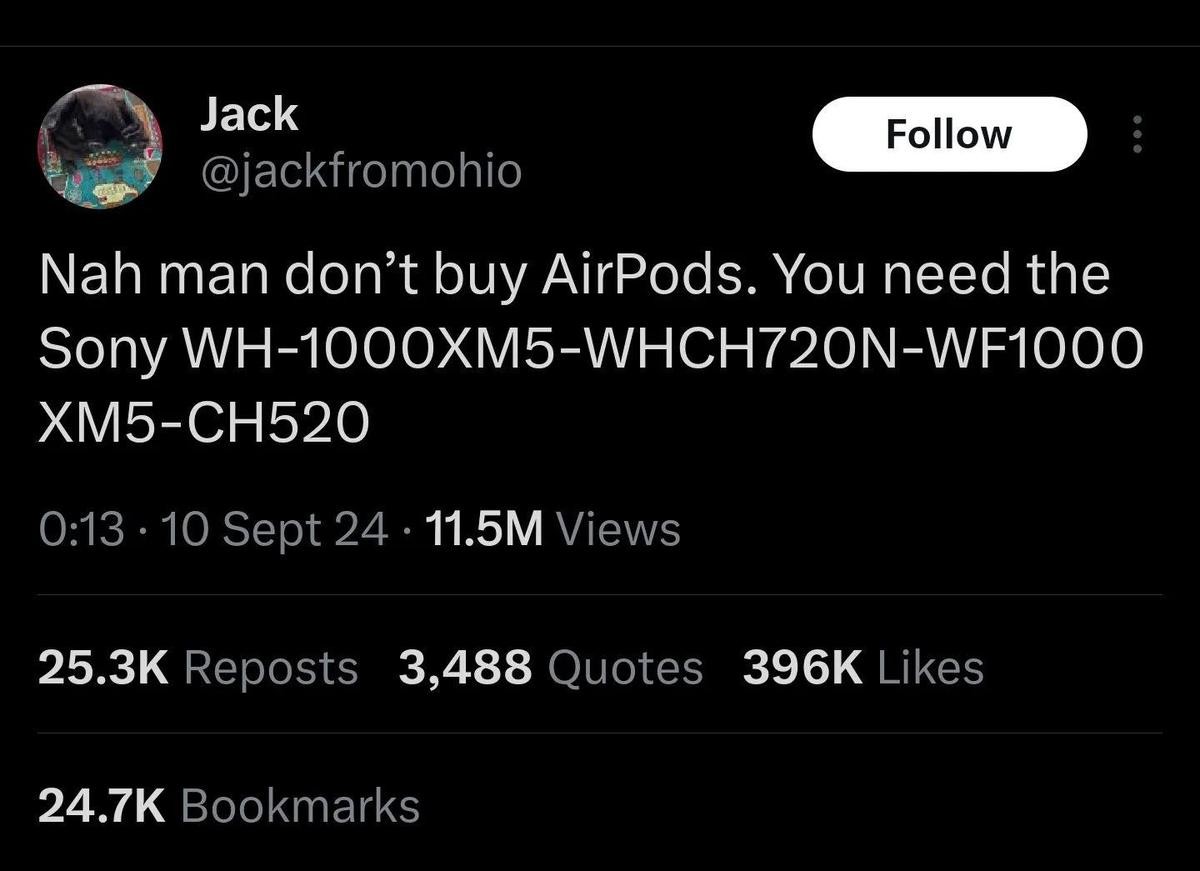Open the 24.7K Bookmarks count
1200x871 pixels.
click(x=229, y=805)
